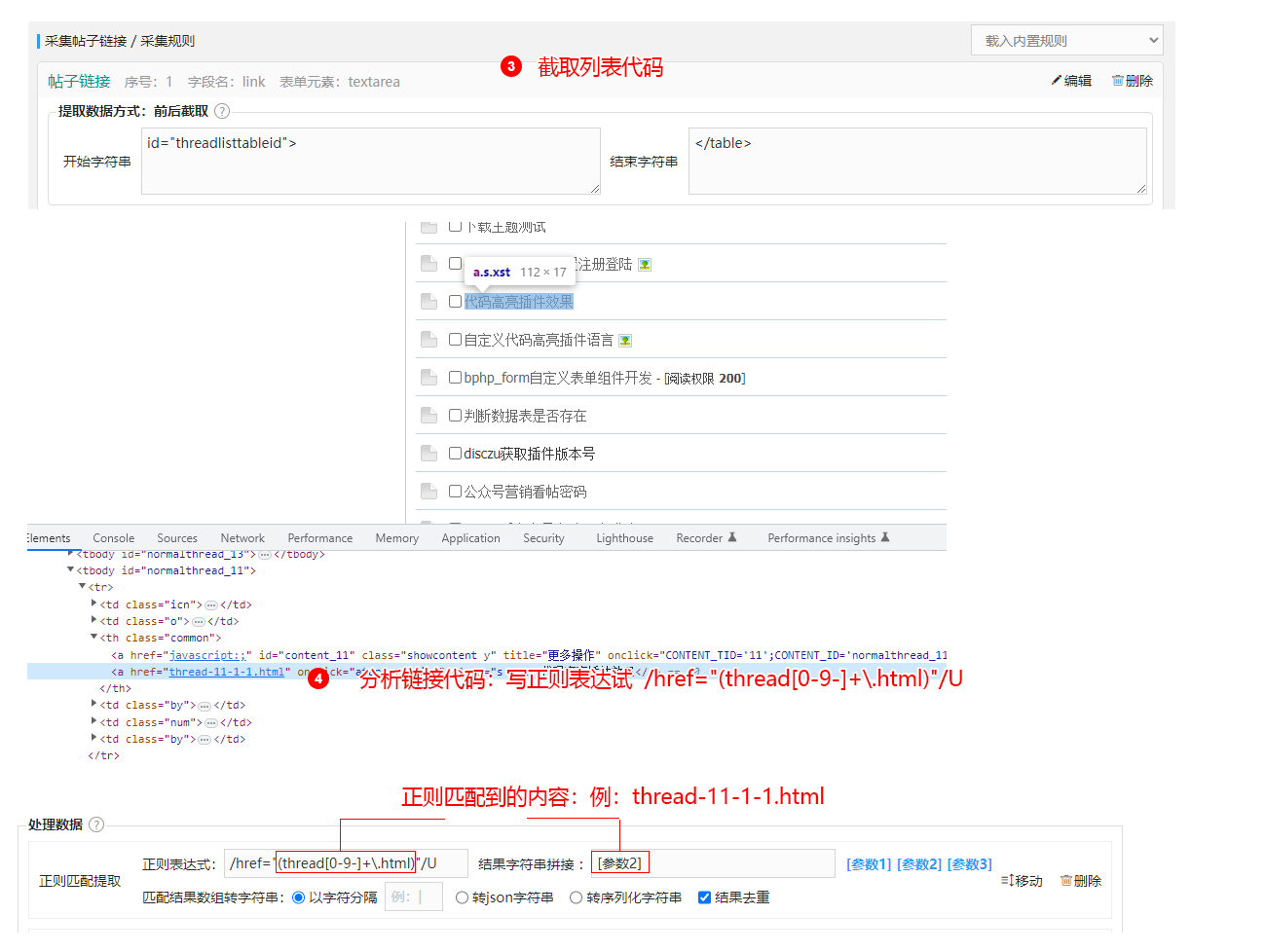
Task: Open the thread 公众号营销看帖密码
Action: [x=525, y=492]
